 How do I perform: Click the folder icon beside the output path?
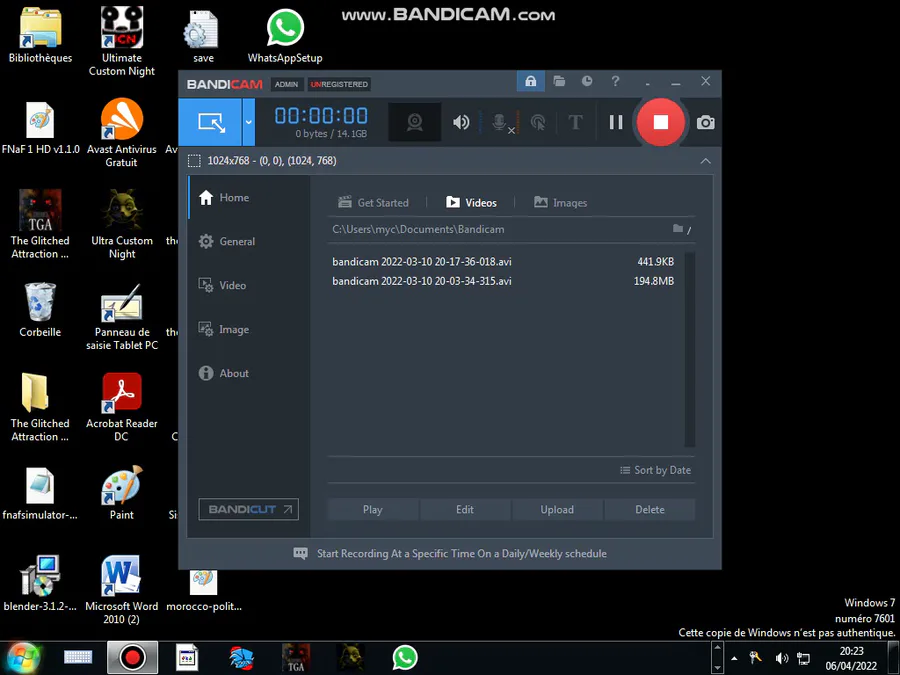tap(678, 229)
